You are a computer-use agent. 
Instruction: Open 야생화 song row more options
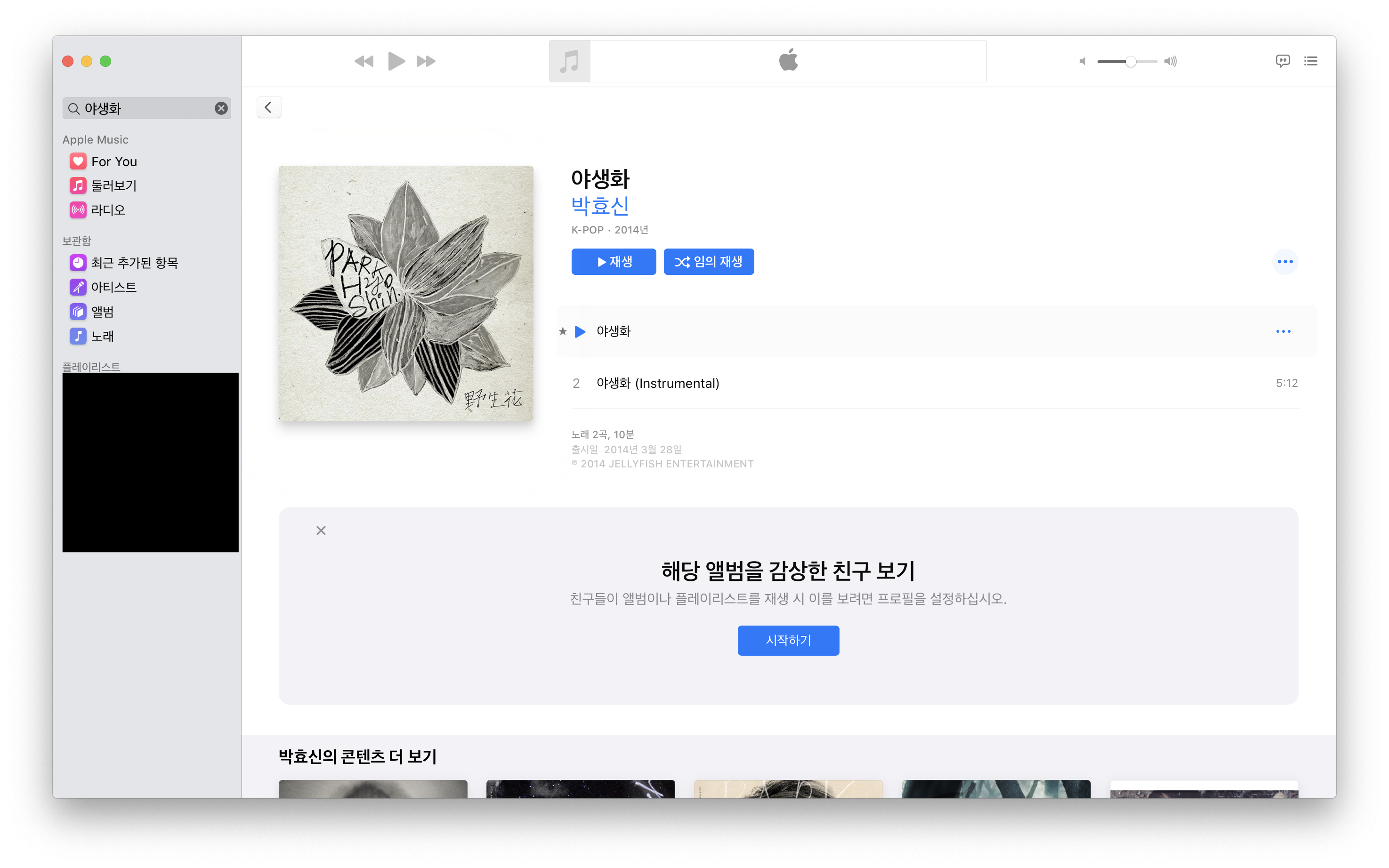[x=1283, y=331]
